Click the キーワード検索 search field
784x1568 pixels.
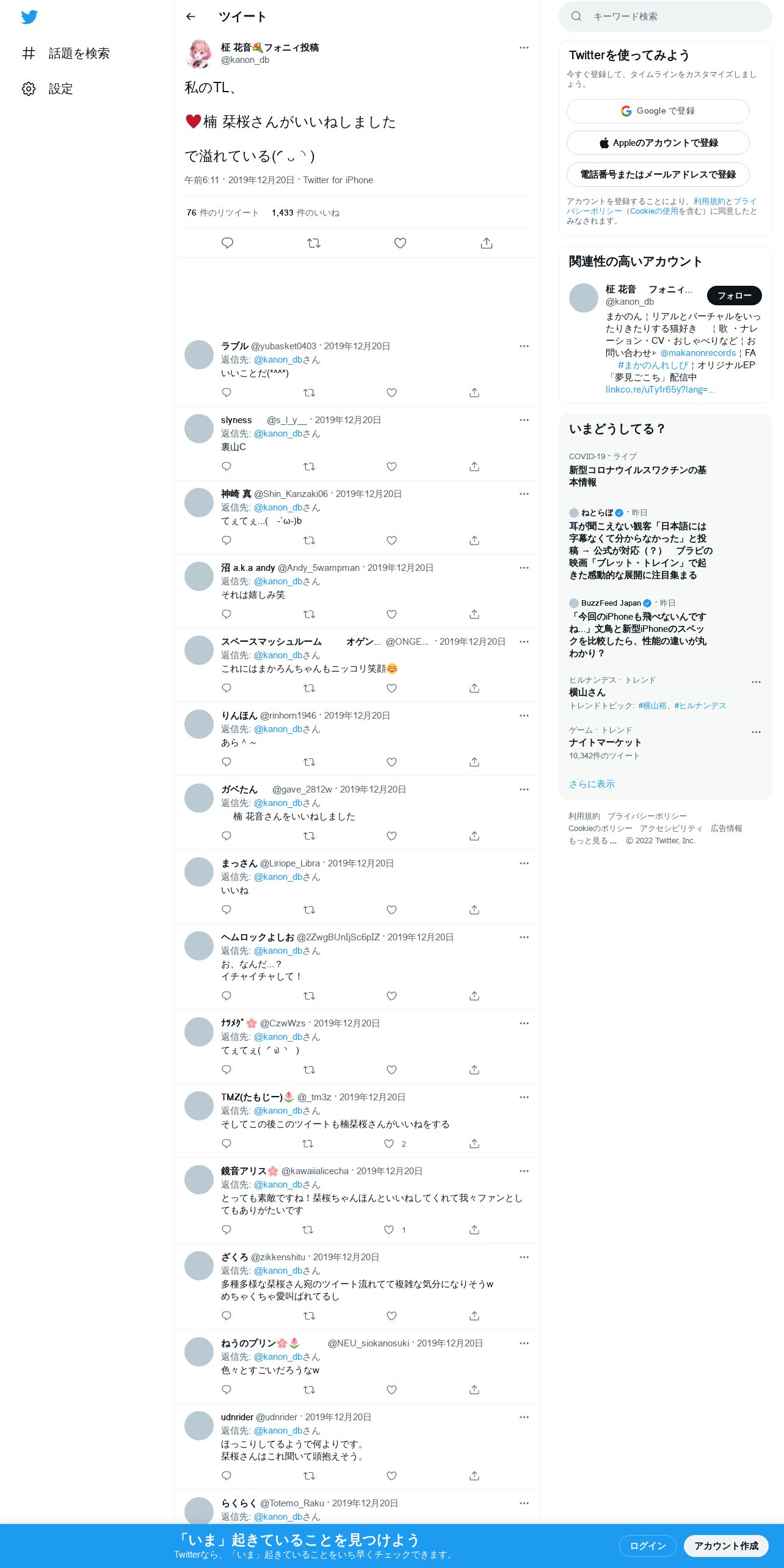click(x=666, y=16)
